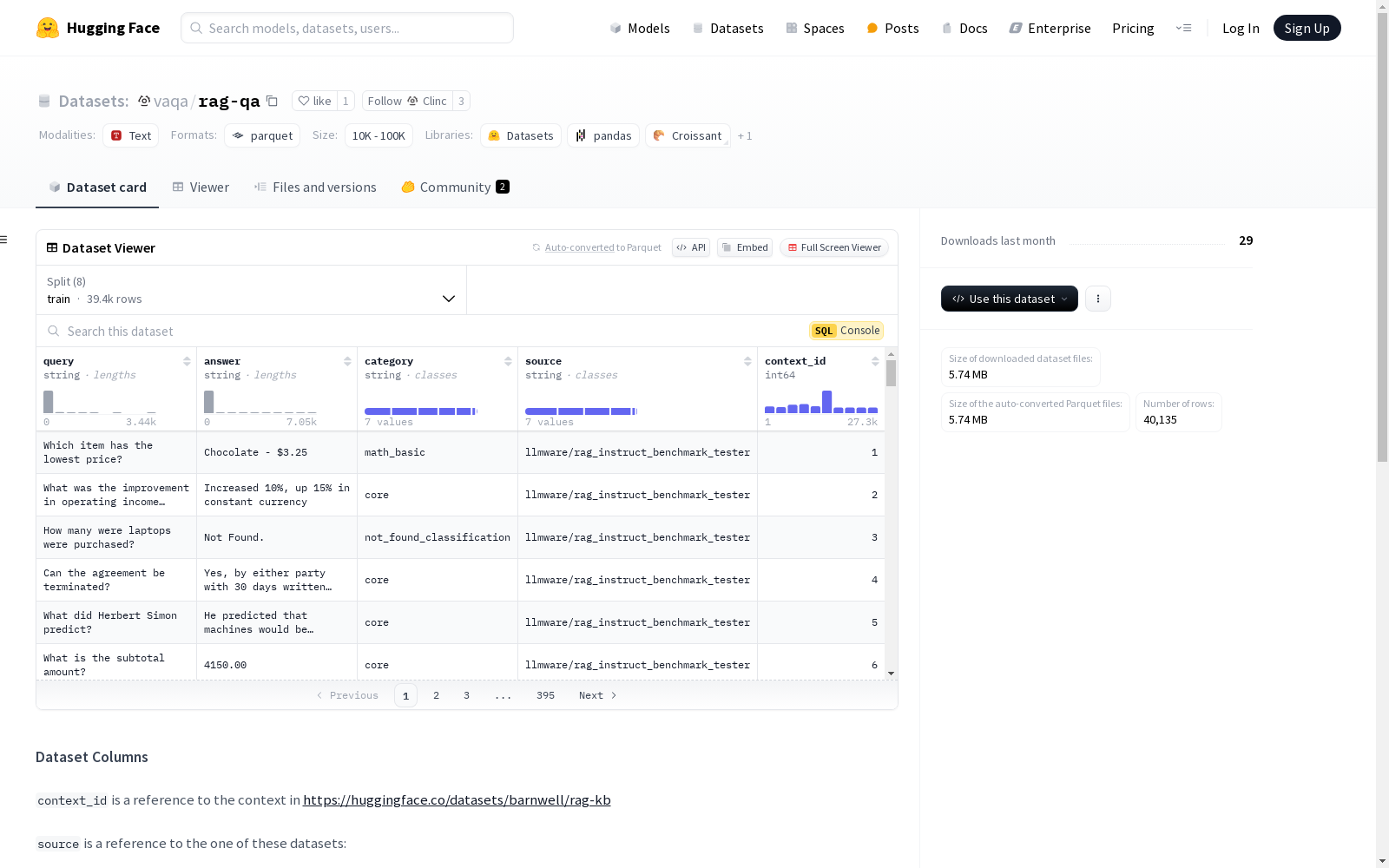Click the Sign Up button
Image resolution: width=1389 pixels, height=868 pixels.
[x=1307, y=28]
